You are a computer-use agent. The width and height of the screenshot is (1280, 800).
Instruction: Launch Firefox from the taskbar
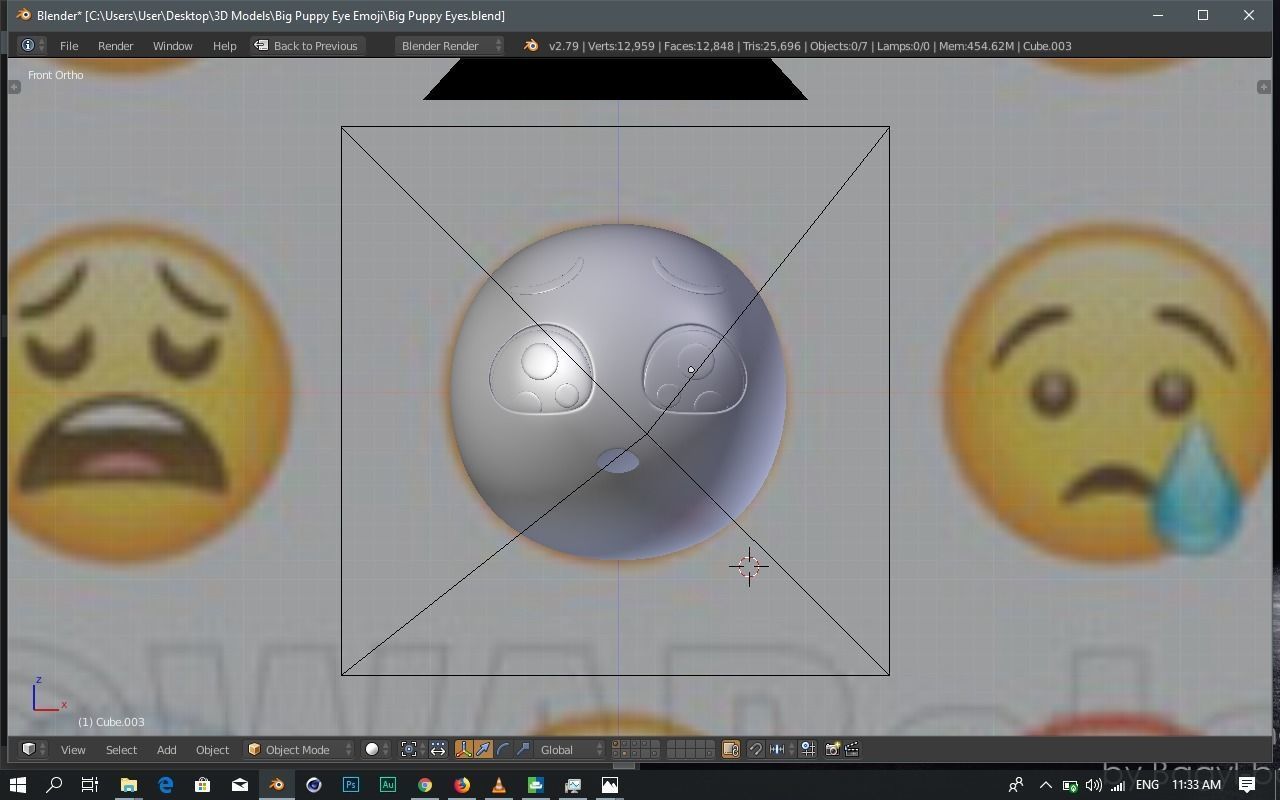click(x=461, y=785)
